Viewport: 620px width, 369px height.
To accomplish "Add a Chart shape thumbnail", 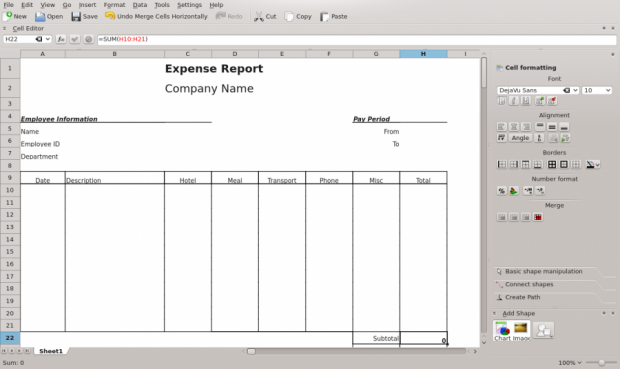I will coord(503,331).
